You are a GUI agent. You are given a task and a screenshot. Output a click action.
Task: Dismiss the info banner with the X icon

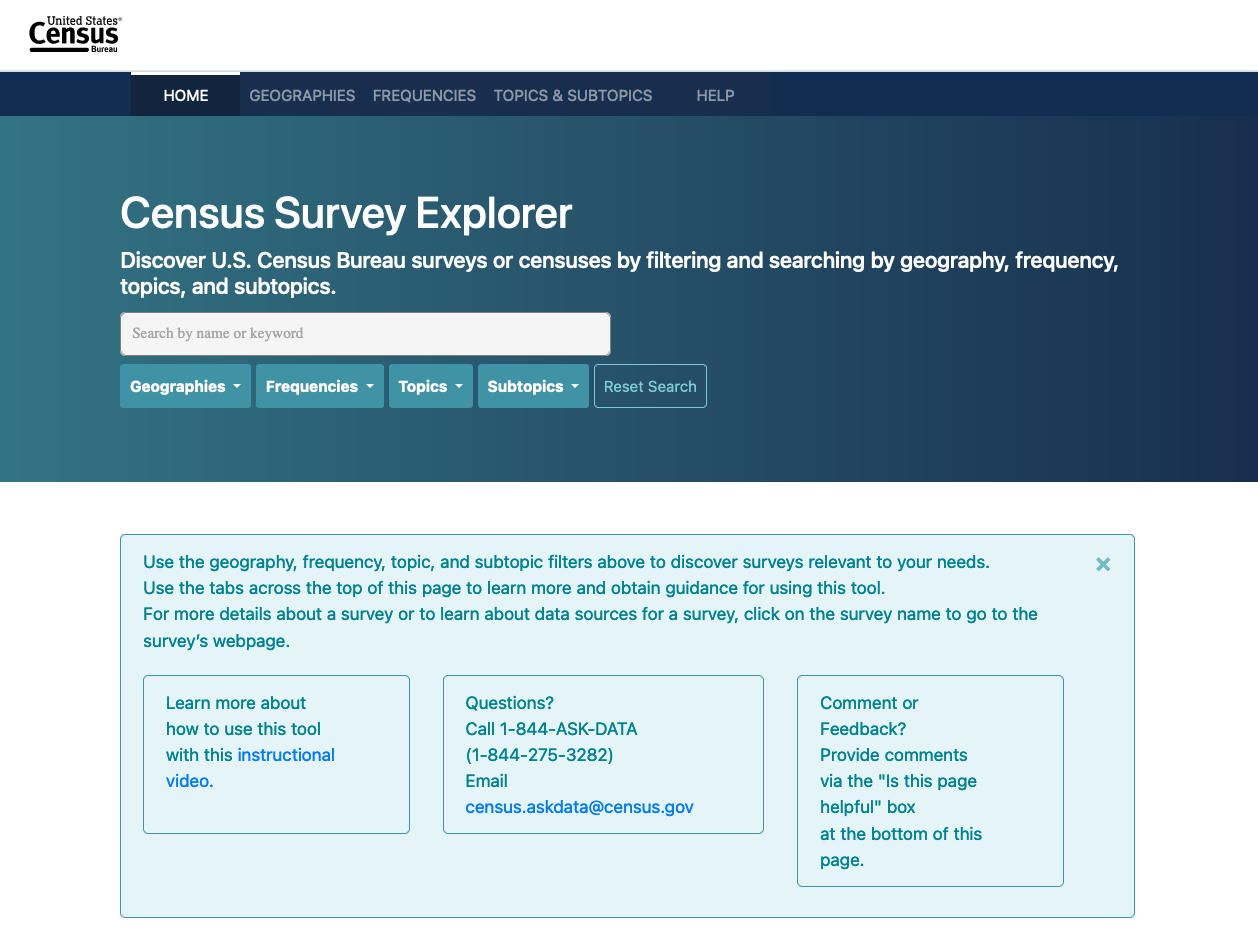click(1103, 564)
